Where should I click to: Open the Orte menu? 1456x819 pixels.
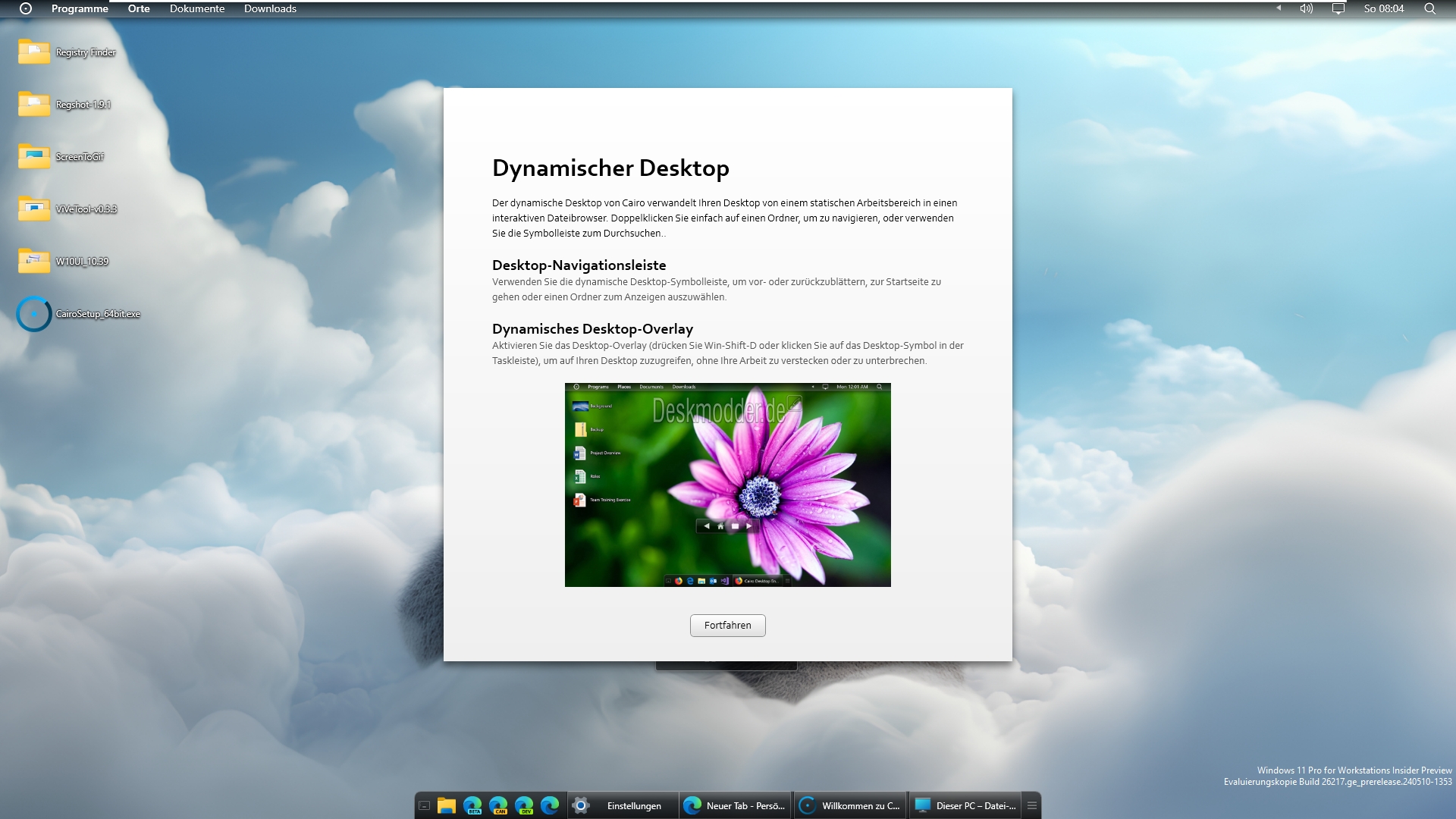click(x=139, y=8)
